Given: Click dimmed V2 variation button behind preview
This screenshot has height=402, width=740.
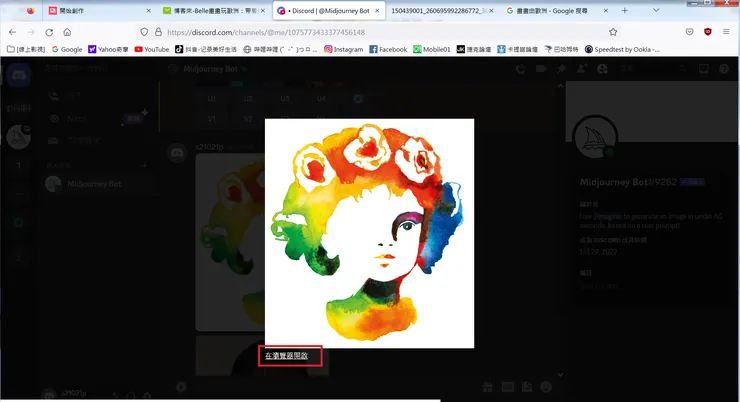Looking at the screenshot, I should (x=248, y=119).
